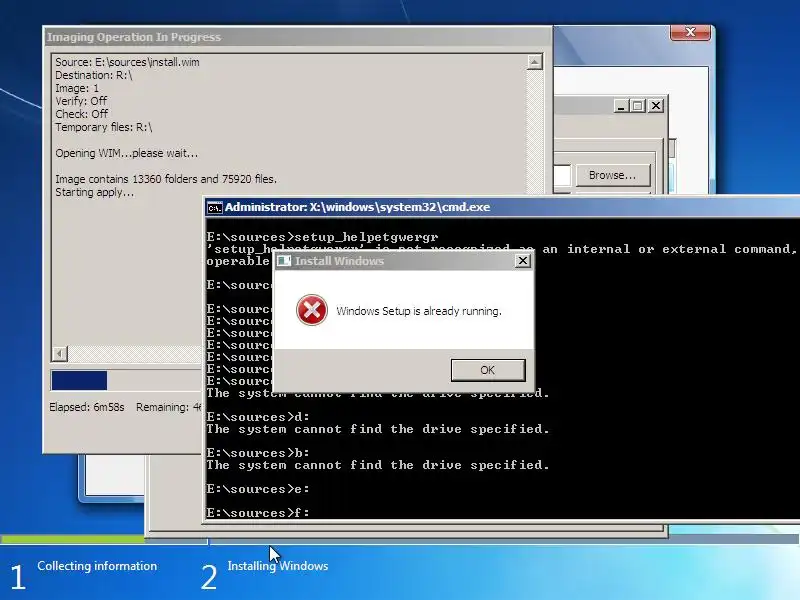Click 'Image contains 13360 folders' line

click(166, 179)
